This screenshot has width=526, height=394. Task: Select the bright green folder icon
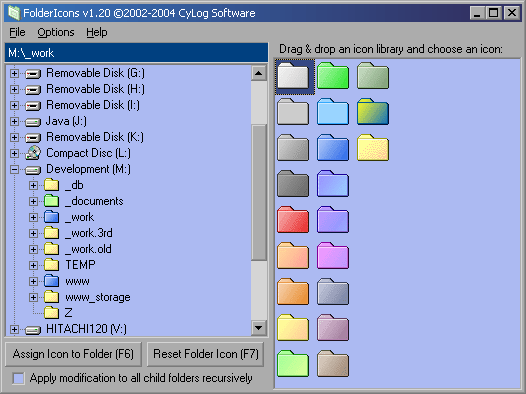333,76
